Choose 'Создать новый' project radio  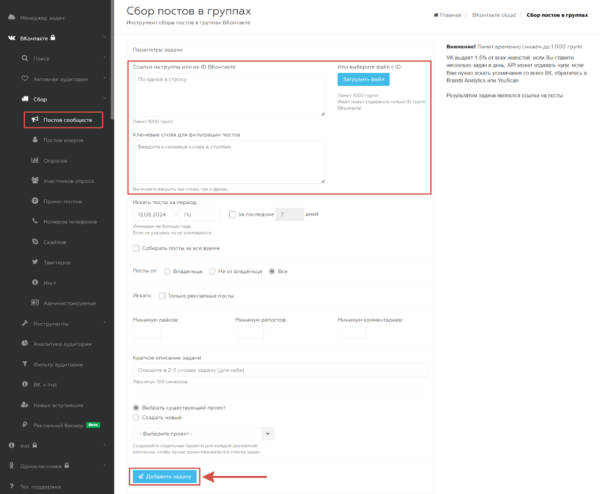(x=135, y=417)
